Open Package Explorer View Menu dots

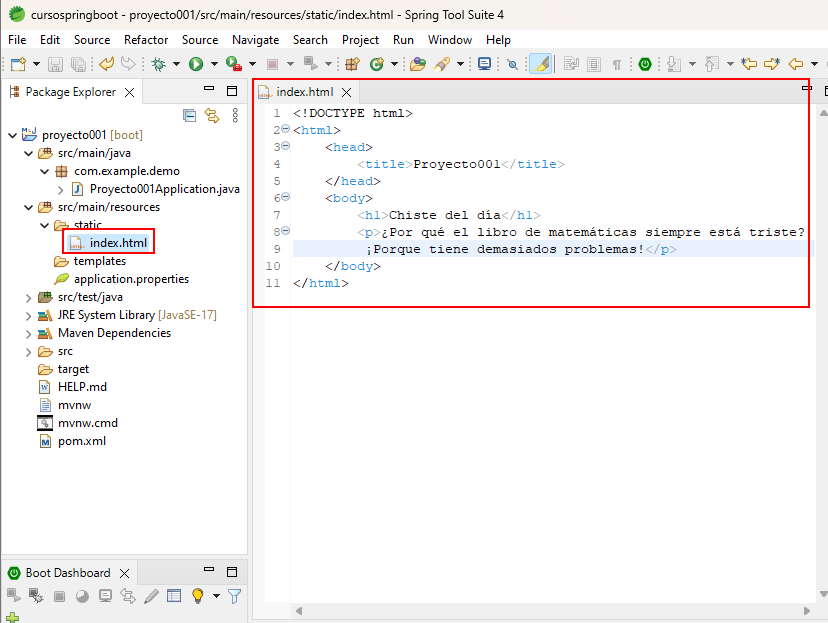click(235, 115)
